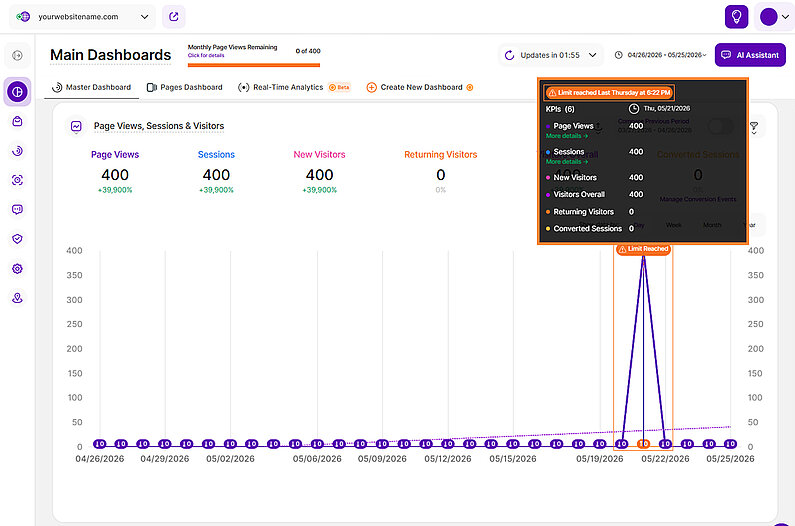795x526 pixels.
Task: Click the chart filter funnel icon
Action: point(754,127)
